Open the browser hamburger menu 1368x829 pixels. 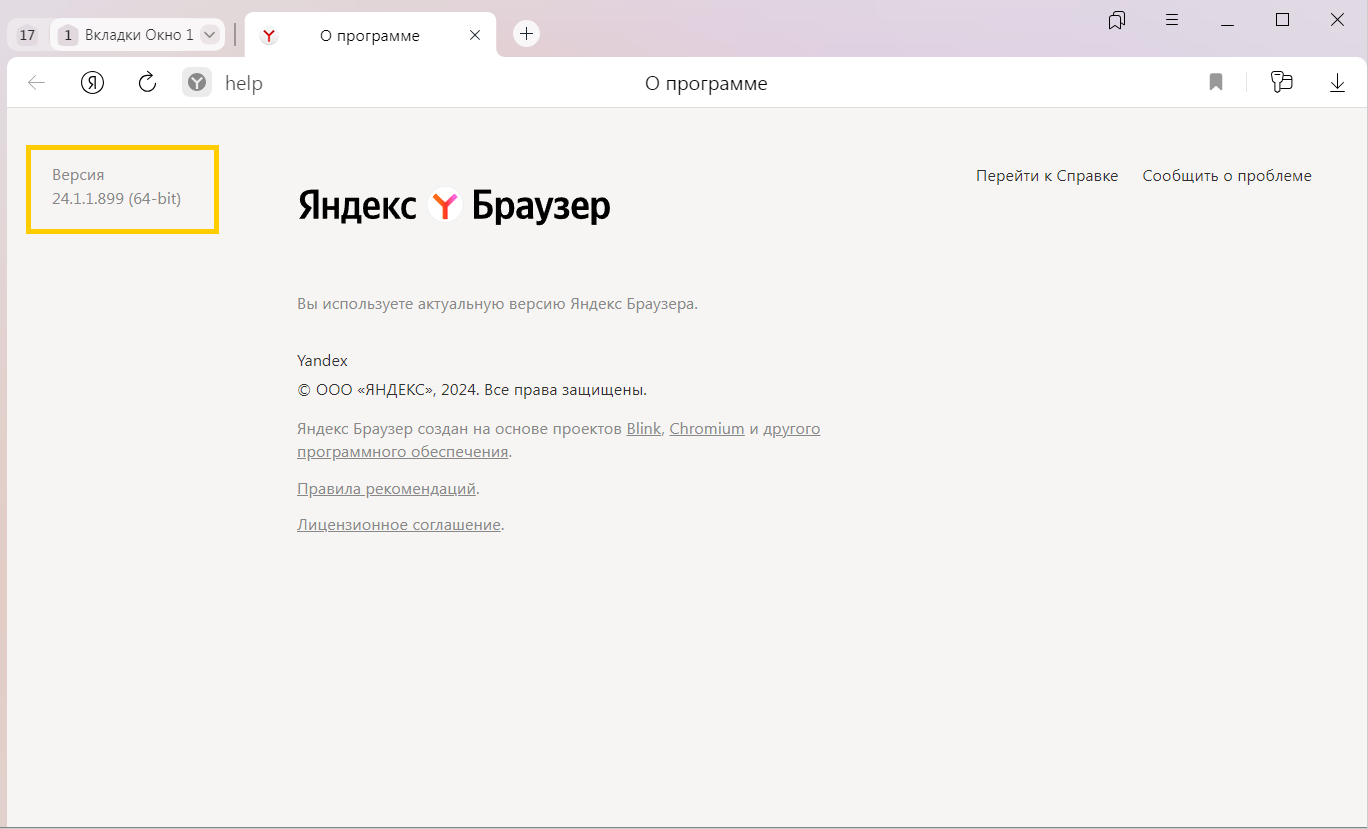(x=1172, y=20)
